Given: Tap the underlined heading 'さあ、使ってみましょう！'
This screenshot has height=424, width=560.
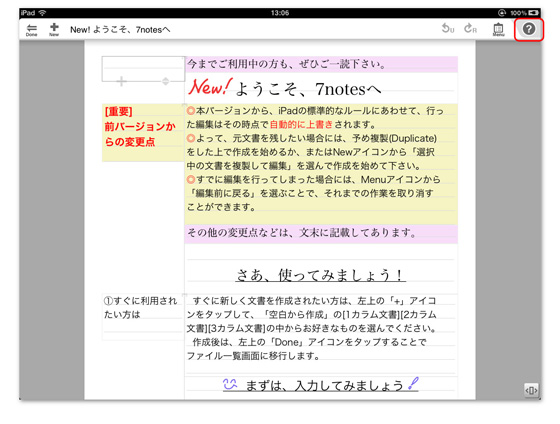Looking at the screenshot, I should 320,275.
